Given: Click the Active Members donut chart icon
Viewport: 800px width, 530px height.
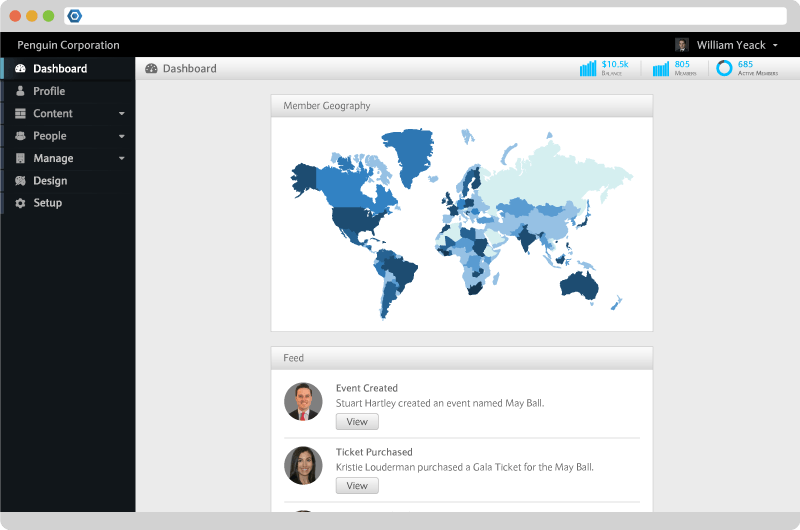Looking at the screenshot, I should pyautogui.click(x=724, y=68).
